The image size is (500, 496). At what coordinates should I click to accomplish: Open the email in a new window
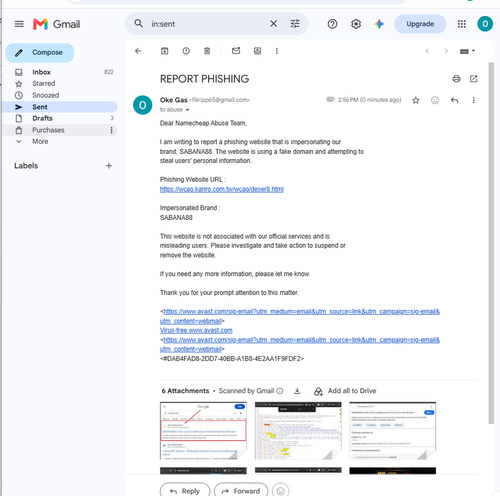pyautogui.click(x=474, y=79)
